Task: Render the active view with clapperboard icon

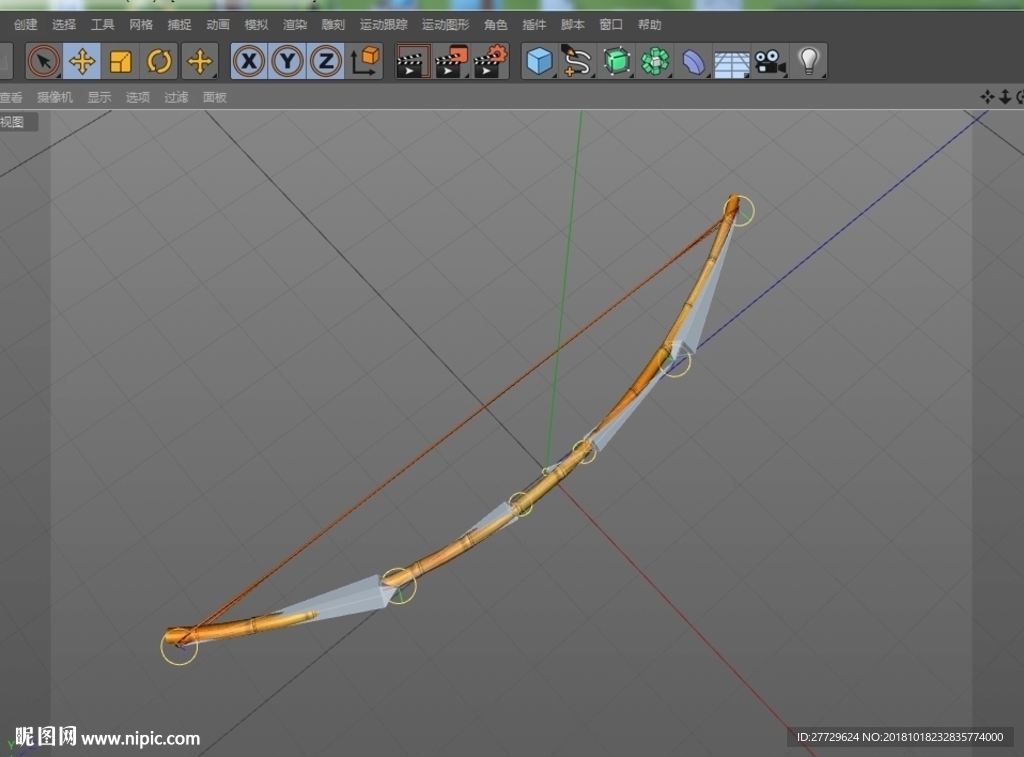Action: click(x=413, y=61)
